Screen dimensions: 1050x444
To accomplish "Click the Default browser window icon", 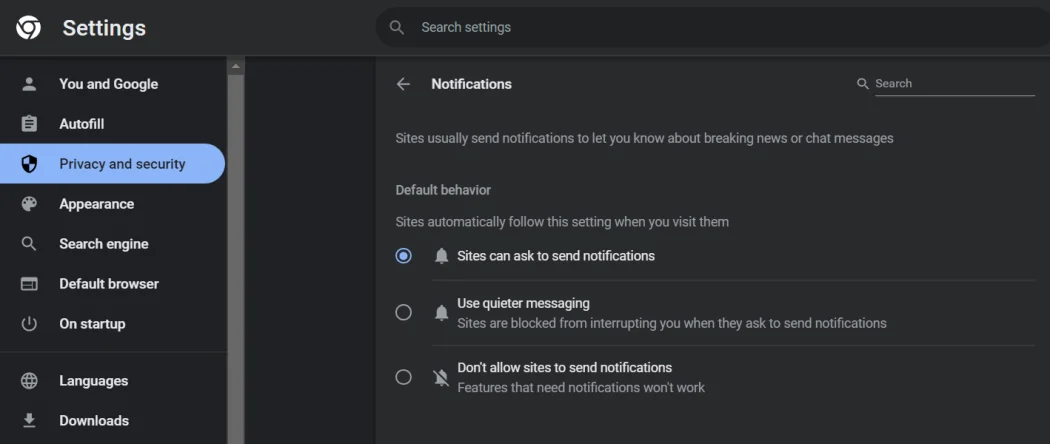I will tap(29, 284).
